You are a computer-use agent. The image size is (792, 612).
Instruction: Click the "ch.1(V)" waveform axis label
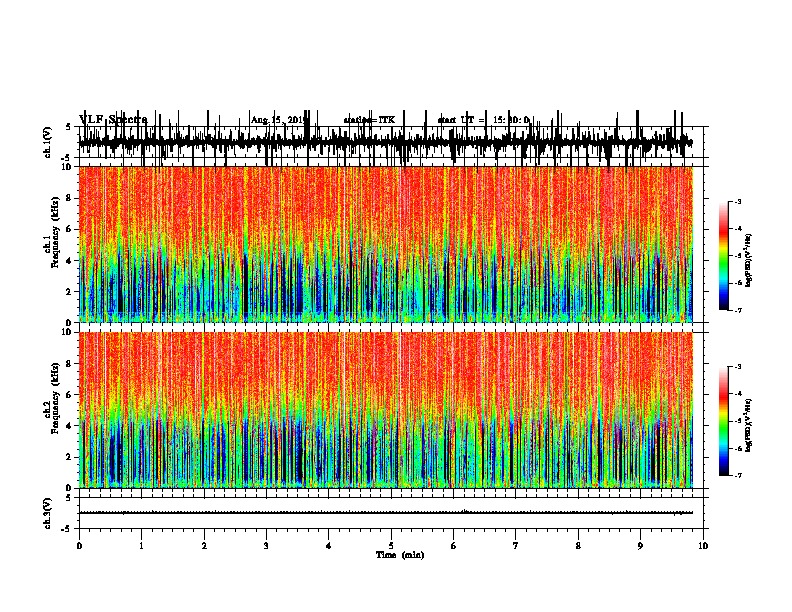48,142
